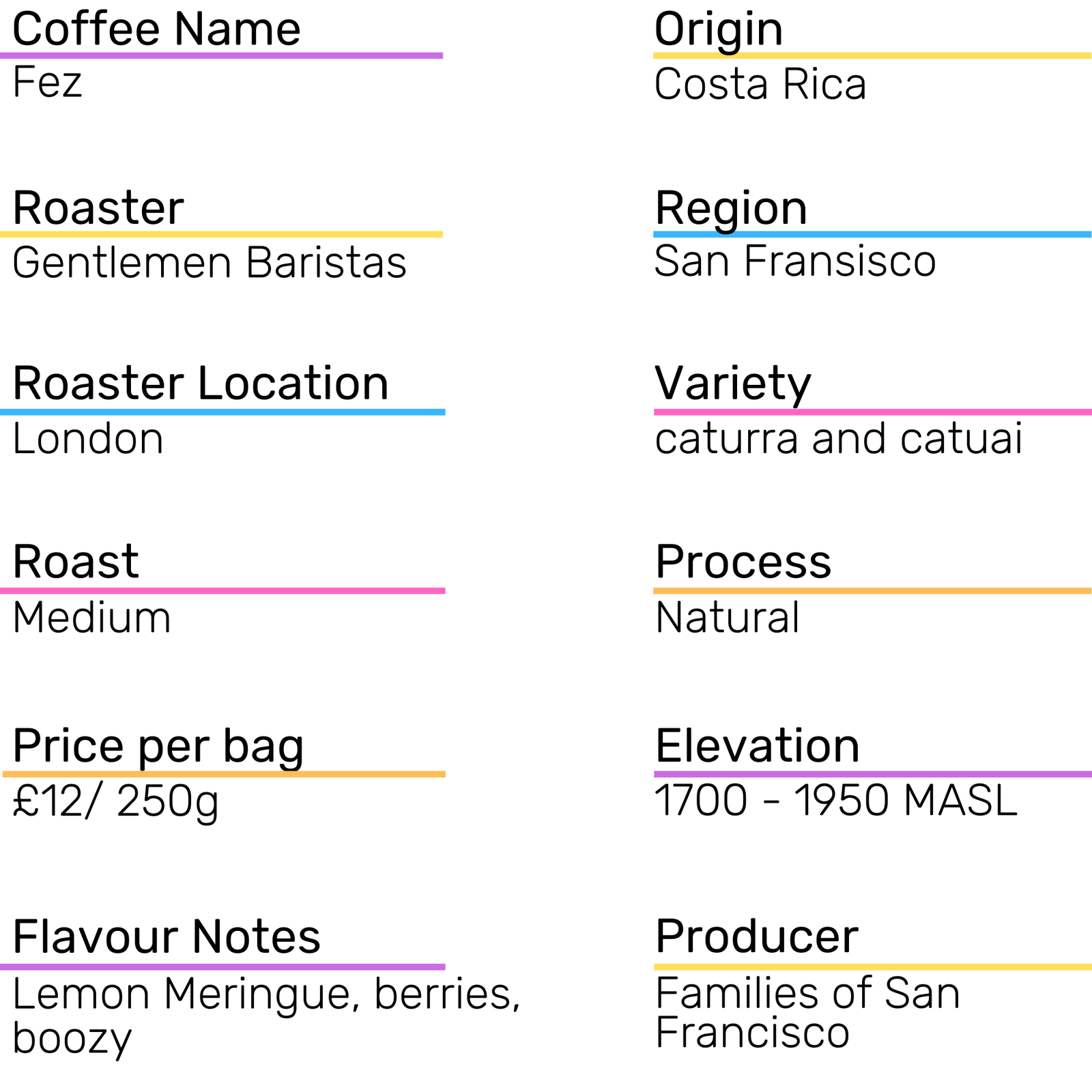
Task: Click the Roast heading
Action: pyautogui.click(x=76, y=562)
